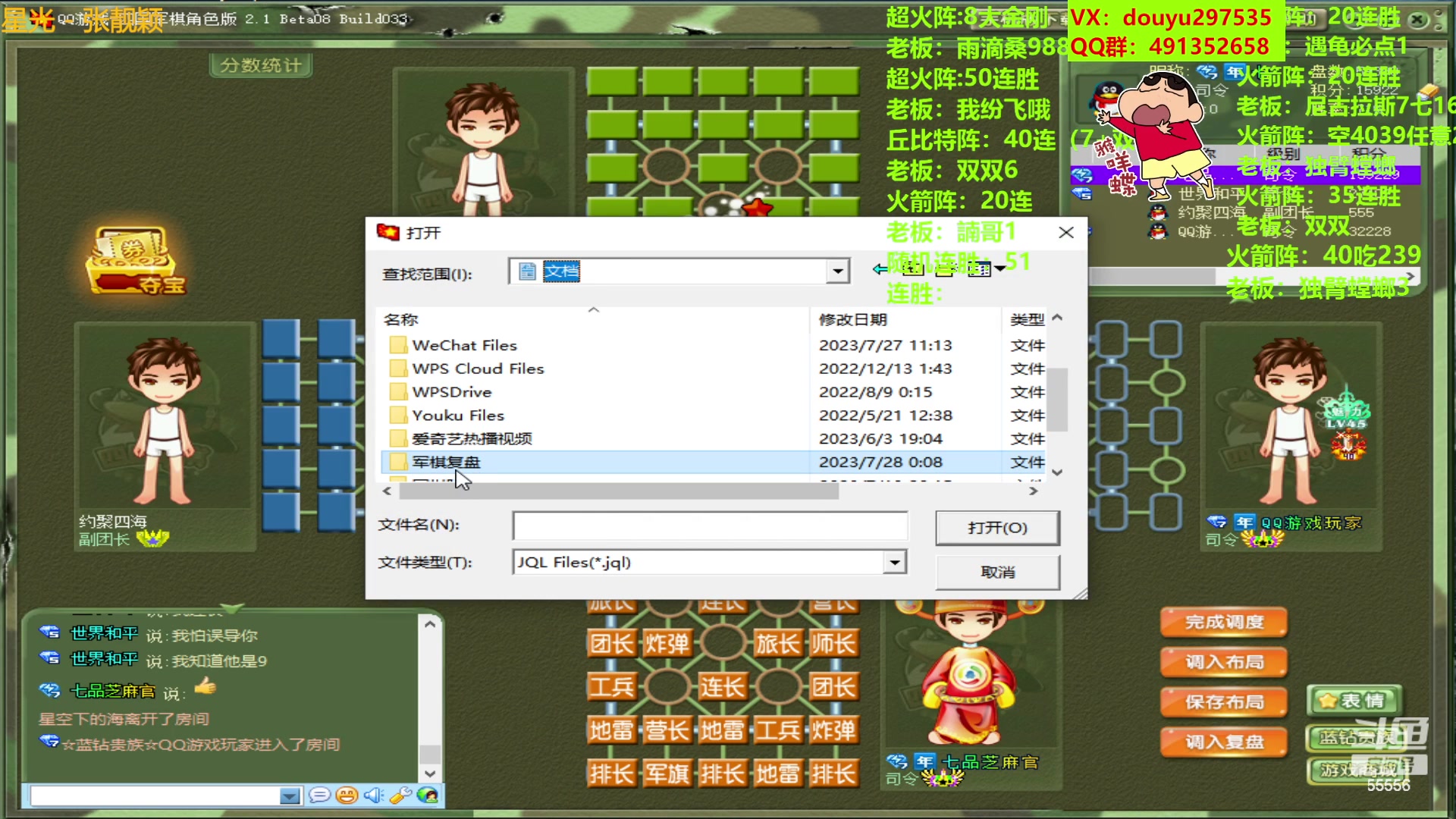1456x819 pixels.
Task: Open the 分数统计 tab
Action: click(x=261, y=65)
